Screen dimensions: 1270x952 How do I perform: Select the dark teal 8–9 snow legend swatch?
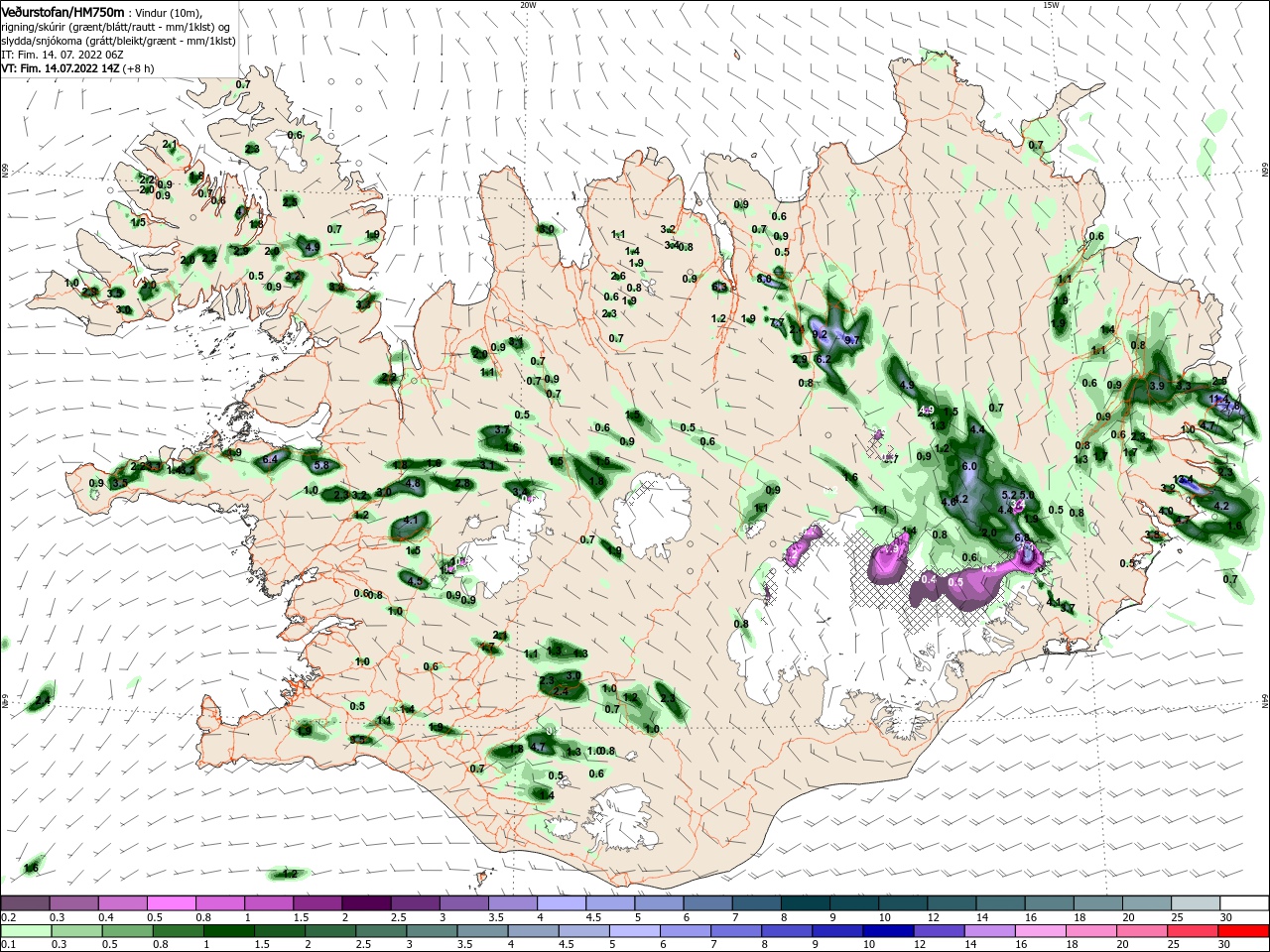(x=804, y=903)
